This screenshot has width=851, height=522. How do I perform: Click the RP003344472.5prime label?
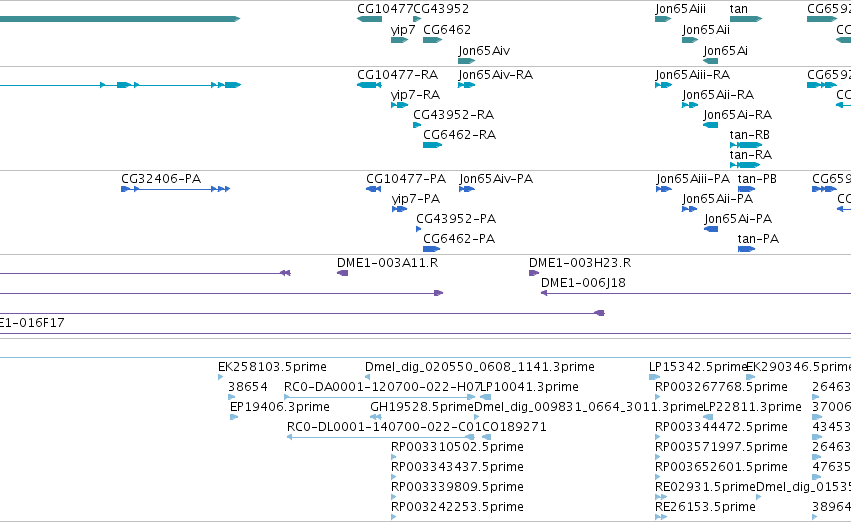click(721, 428)
